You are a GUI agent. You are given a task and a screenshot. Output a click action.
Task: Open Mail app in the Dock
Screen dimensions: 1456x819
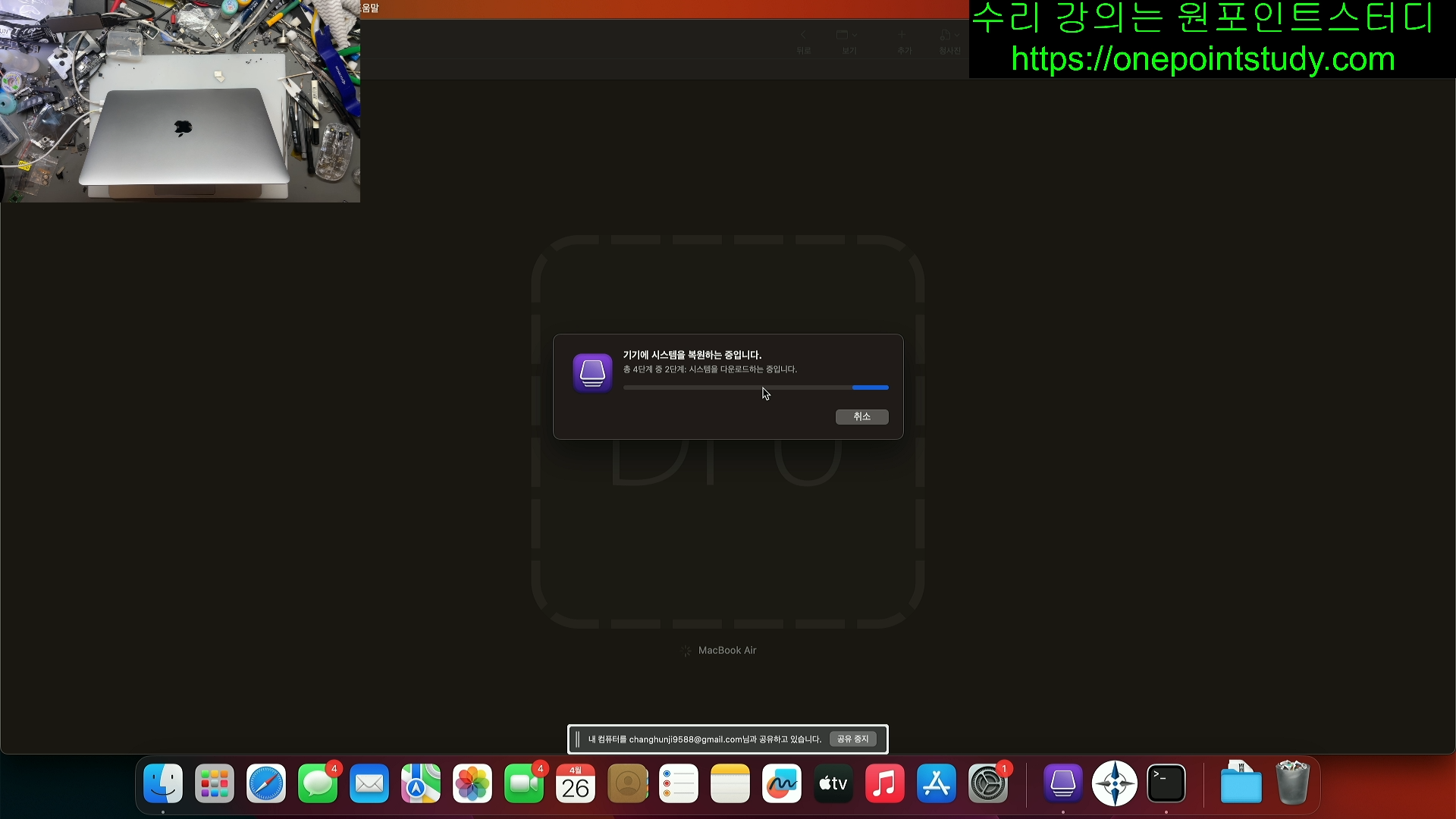tap(369, 783)
